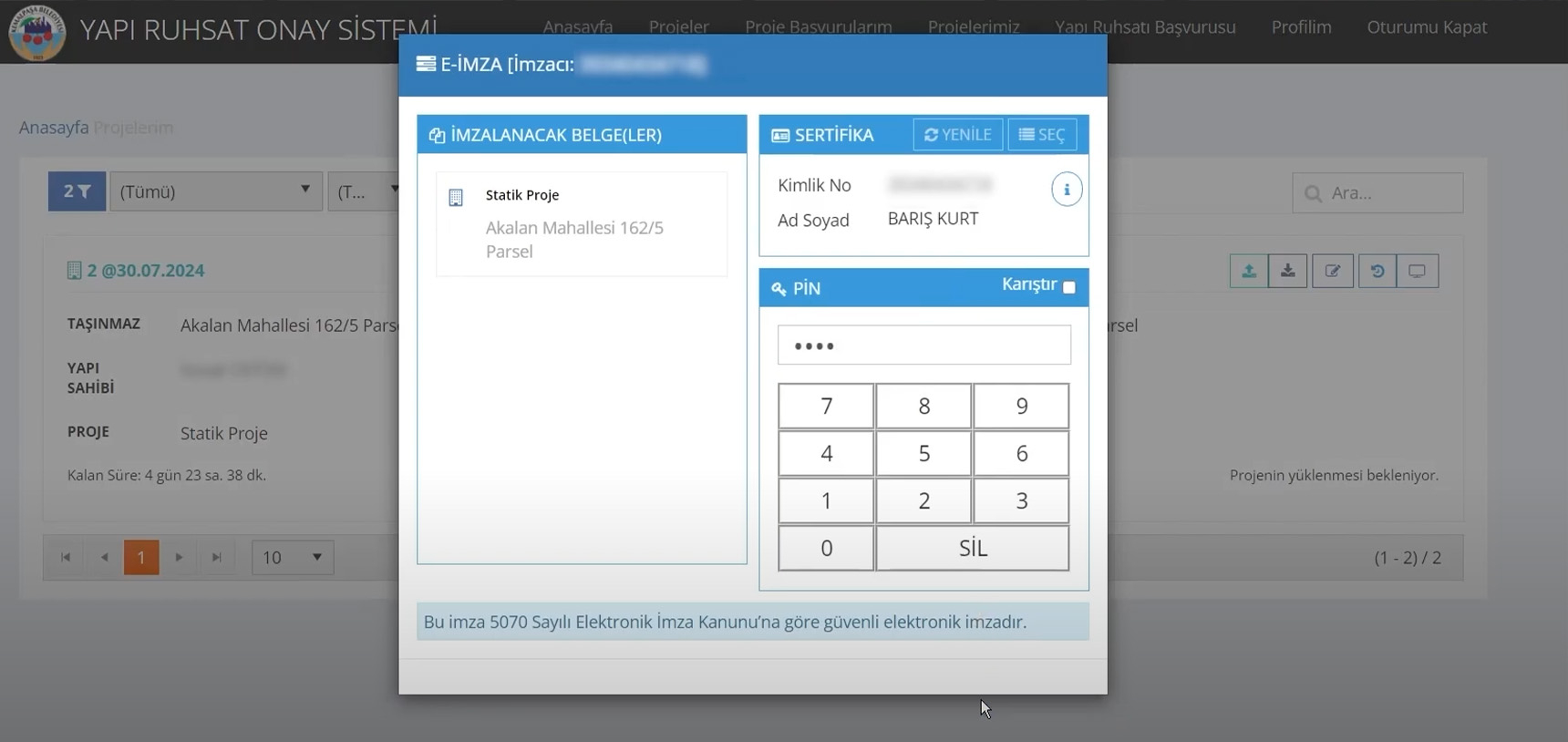Go to next page arrow
Image resolution: width=1568 pixels, height=742 pixels.
point(179,557)
